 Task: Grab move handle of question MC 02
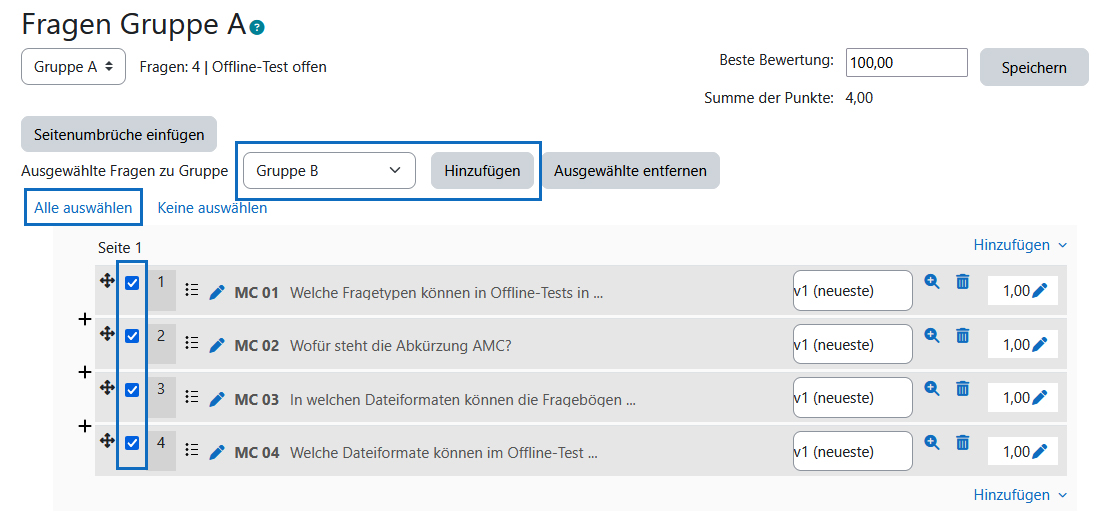click(x=107, y=334)
